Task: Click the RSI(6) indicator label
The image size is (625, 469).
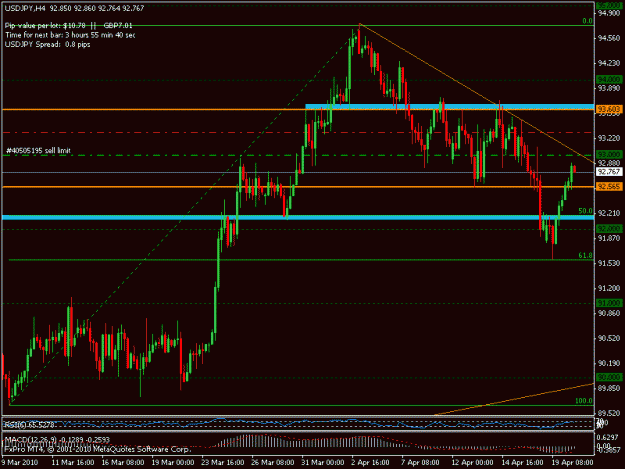Action: coord(29,425)
